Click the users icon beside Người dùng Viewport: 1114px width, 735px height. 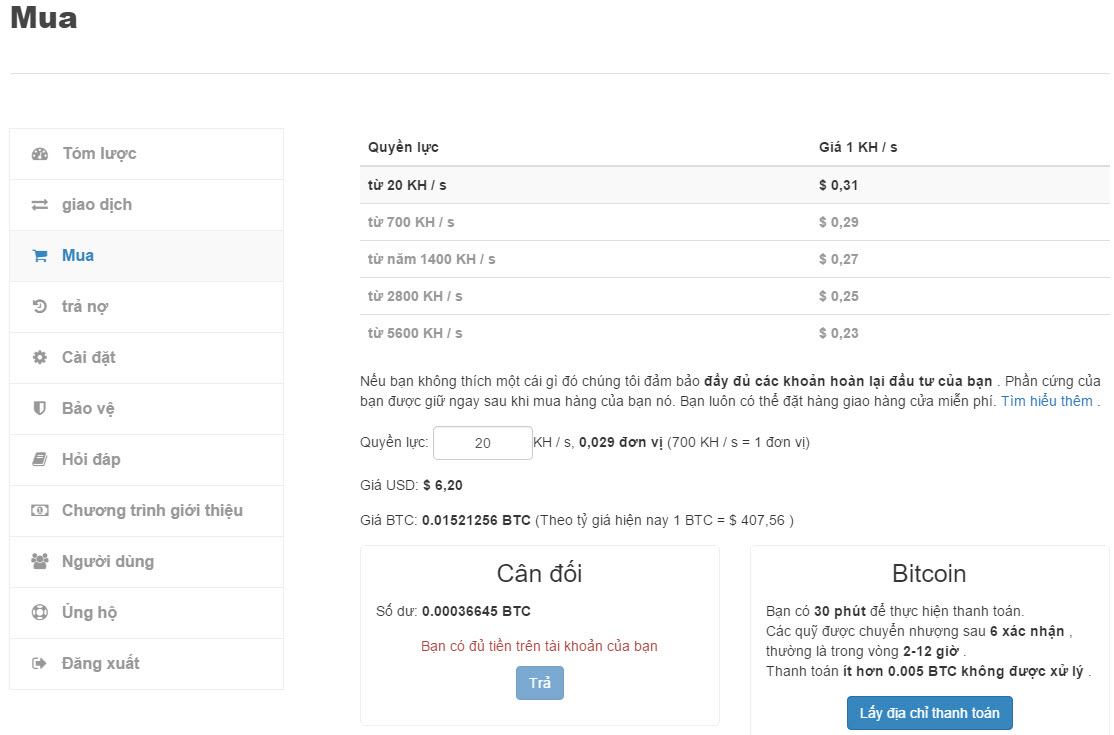[x=40, y=561]
